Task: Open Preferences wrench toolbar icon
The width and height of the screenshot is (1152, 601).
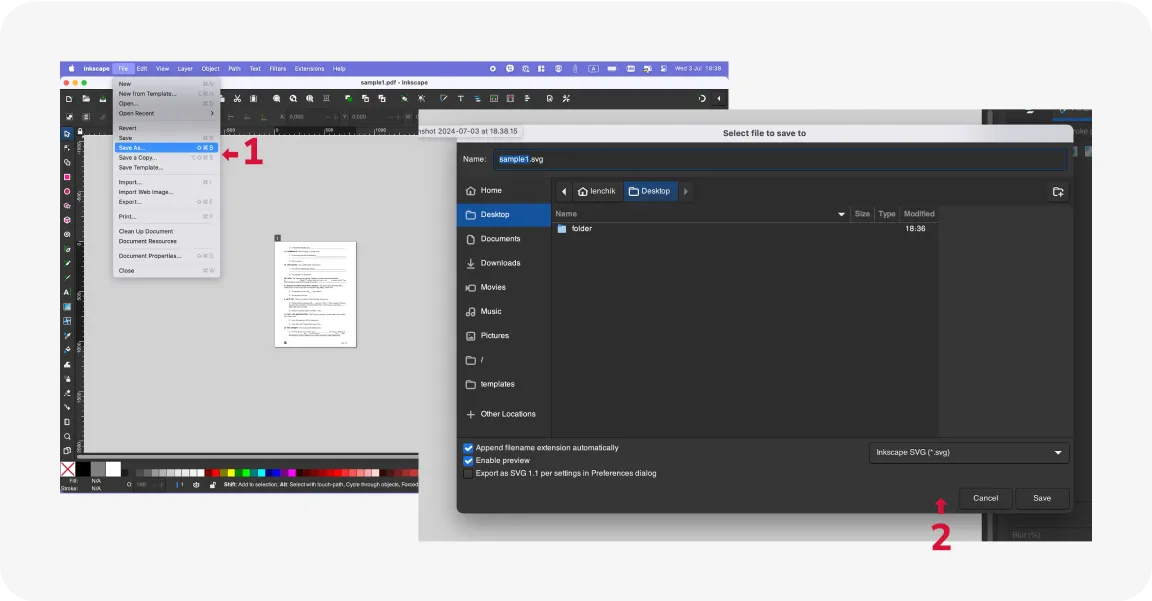Action: click(566, 98)
